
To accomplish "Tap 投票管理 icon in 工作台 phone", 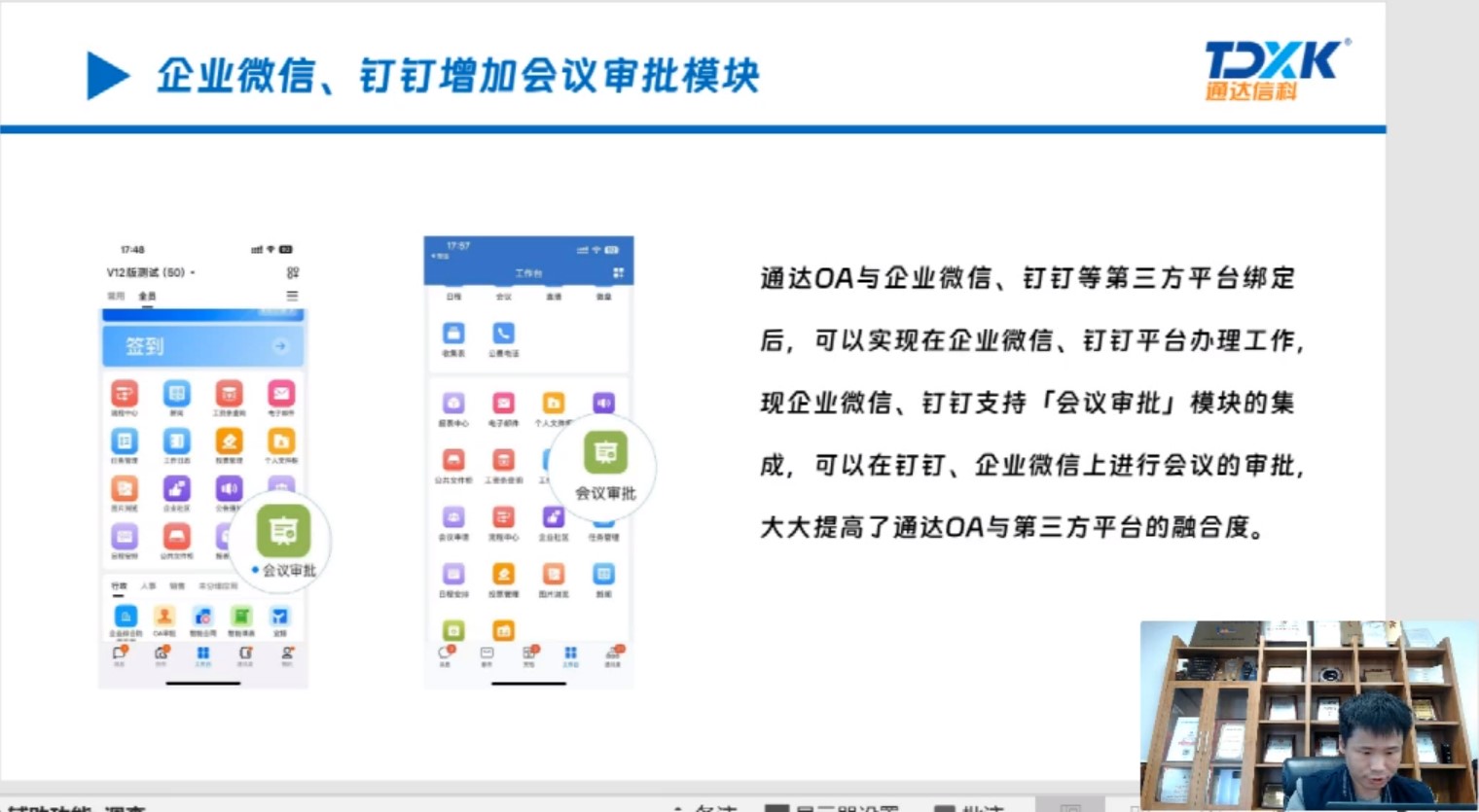I will [x=503, y=574].
